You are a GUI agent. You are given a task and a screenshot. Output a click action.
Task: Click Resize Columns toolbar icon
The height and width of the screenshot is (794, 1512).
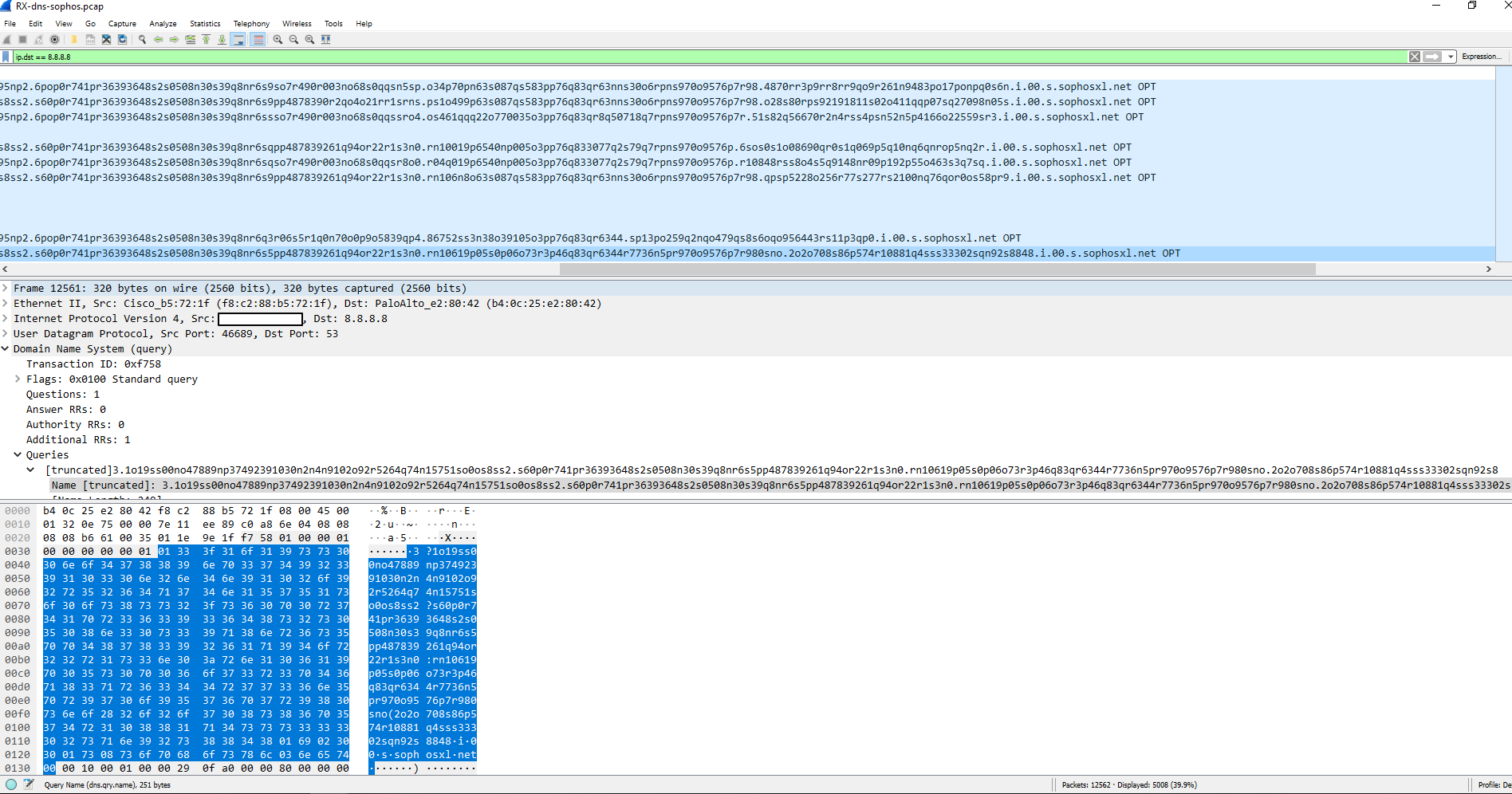[326, 39]
